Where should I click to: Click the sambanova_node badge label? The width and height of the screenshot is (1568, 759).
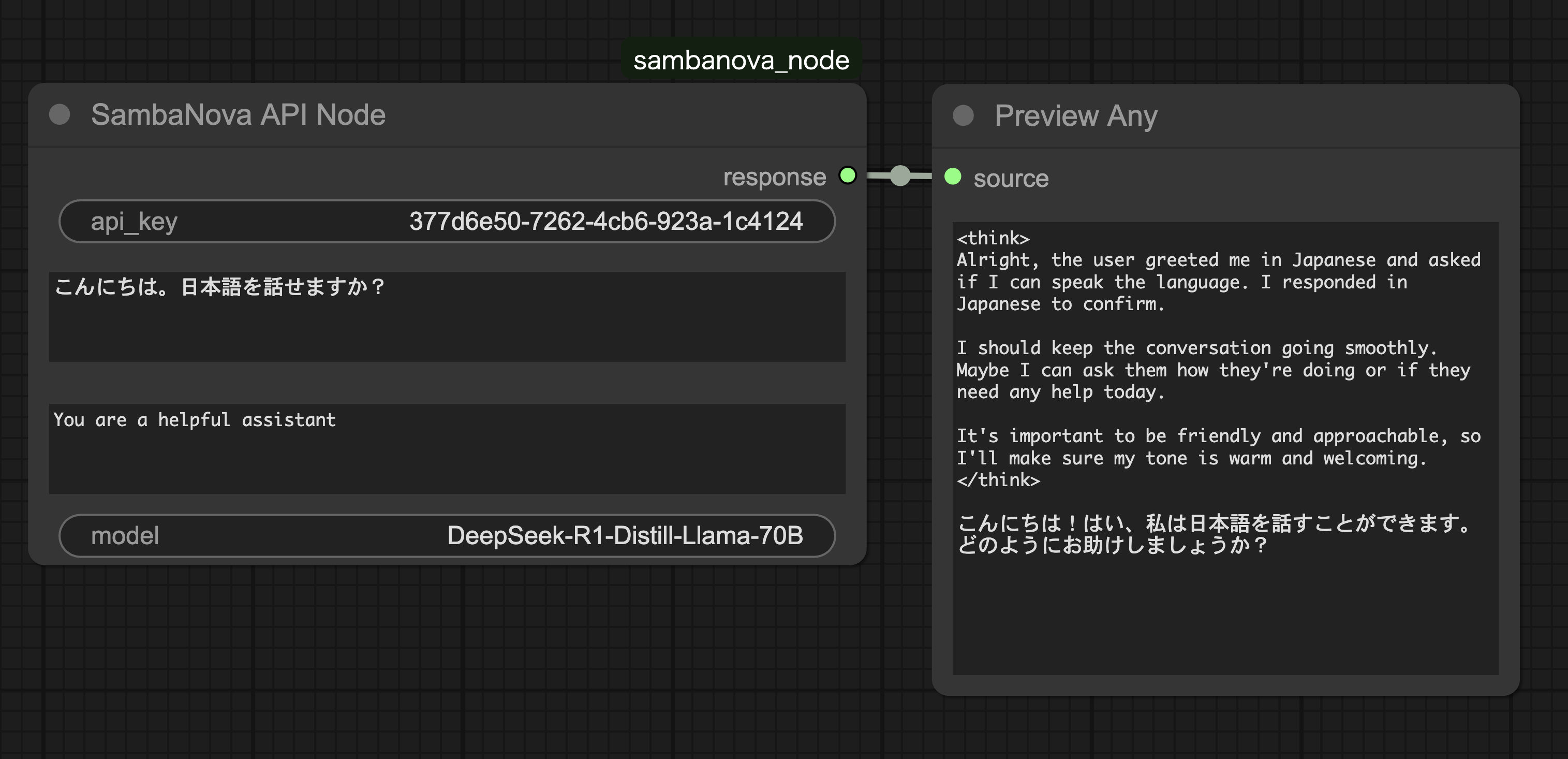741,60
